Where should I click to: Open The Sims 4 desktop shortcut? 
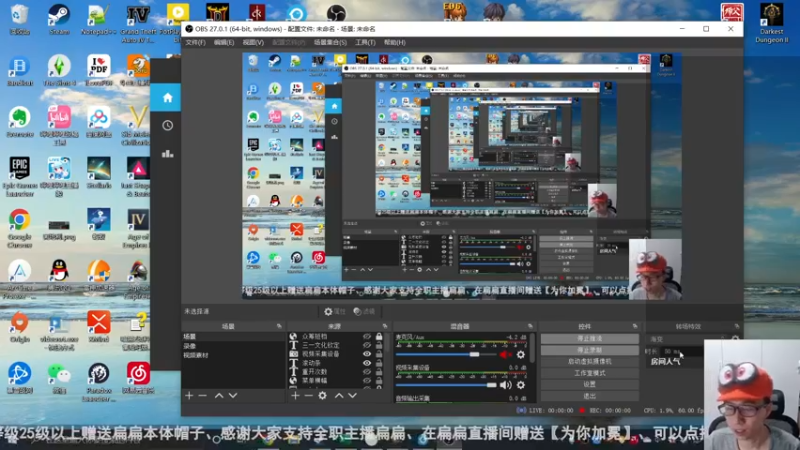pos(59,70)
